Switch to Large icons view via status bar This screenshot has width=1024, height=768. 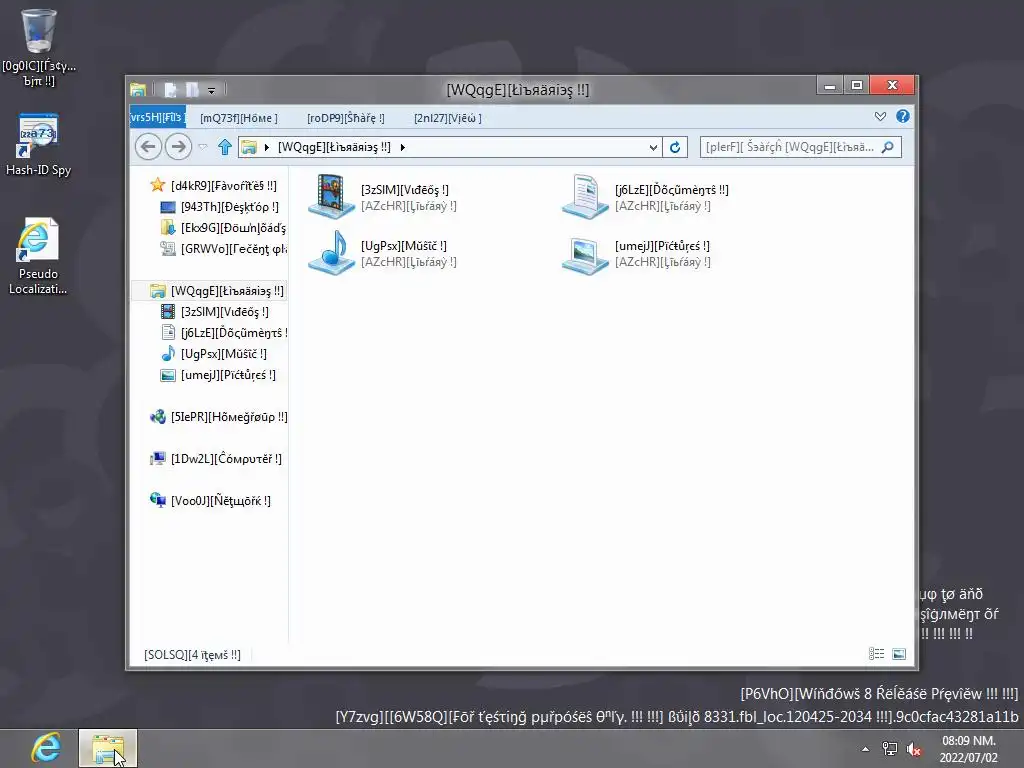point(899,654)
